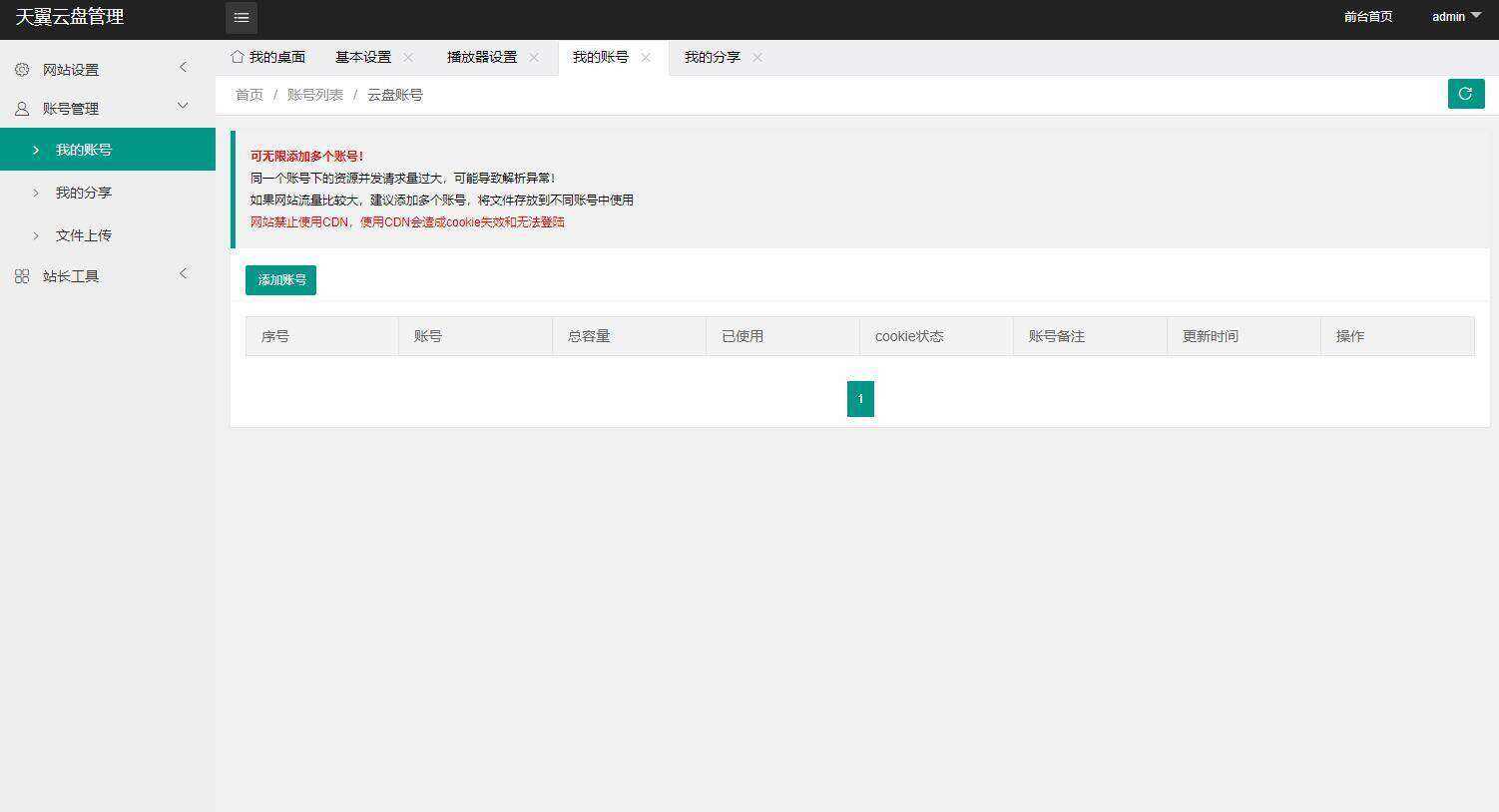Close the 我的账号 tab
This screenshot has height=812, width=1499.
(x=646, y=58)
